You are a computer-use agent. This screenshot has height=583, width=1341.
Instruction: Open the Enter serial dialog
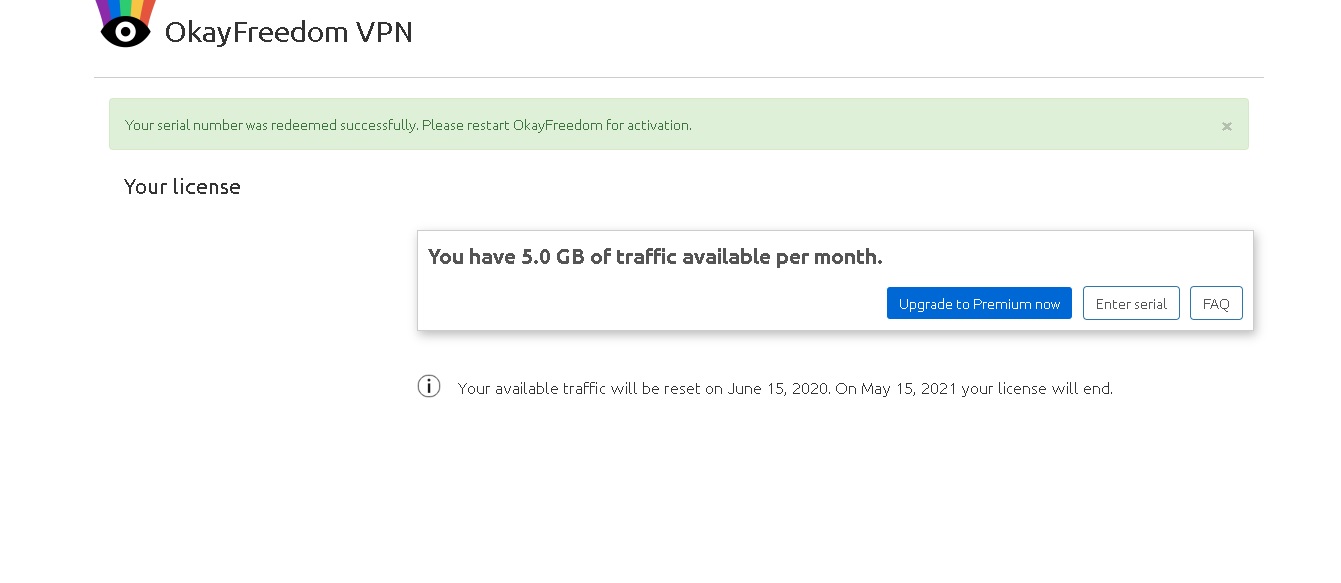tap(1131, 304)
